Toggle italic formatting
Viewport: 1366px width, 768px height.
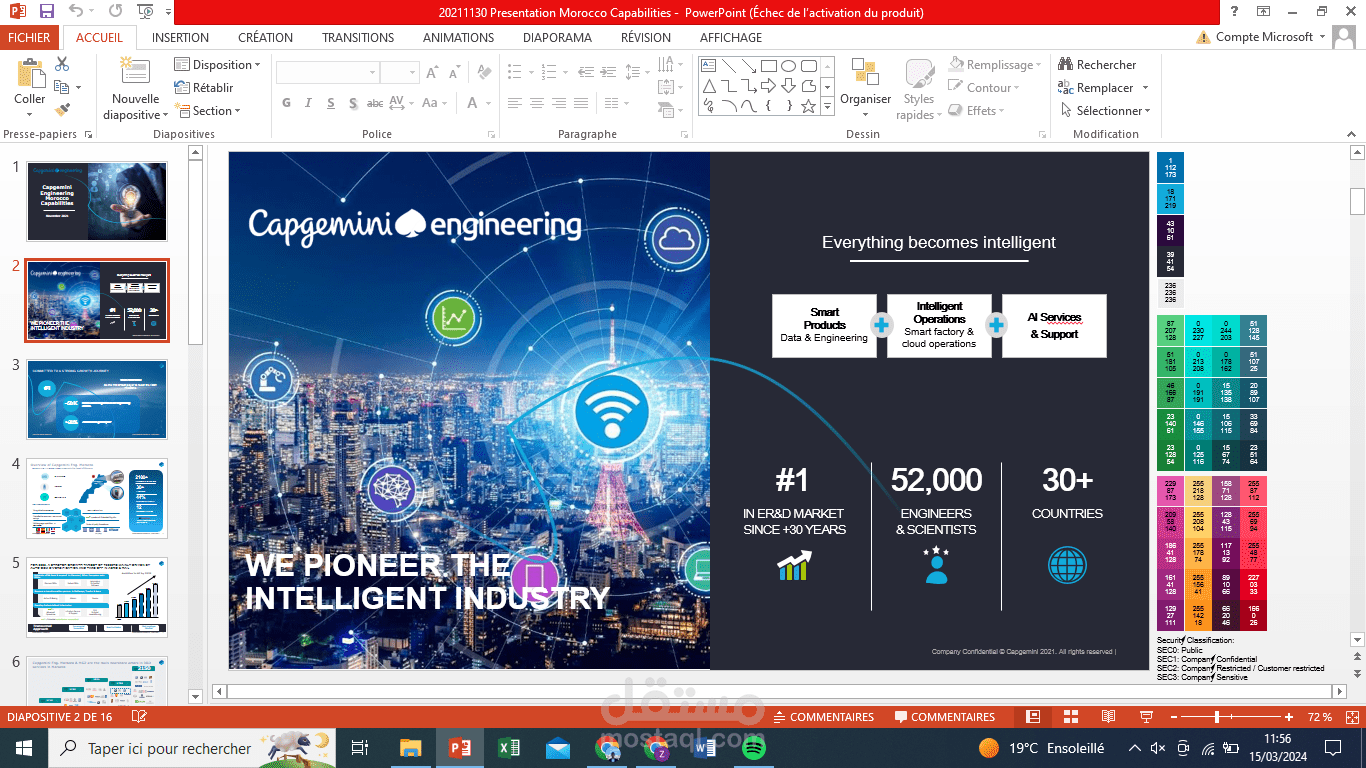pos(308,103)
